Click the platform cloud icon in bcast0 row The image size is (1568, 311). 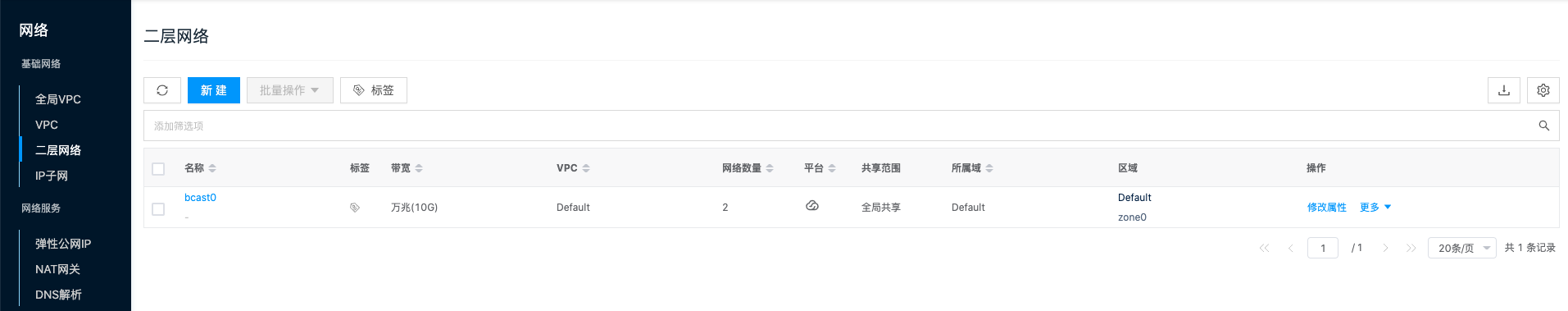tap(812, 206)
